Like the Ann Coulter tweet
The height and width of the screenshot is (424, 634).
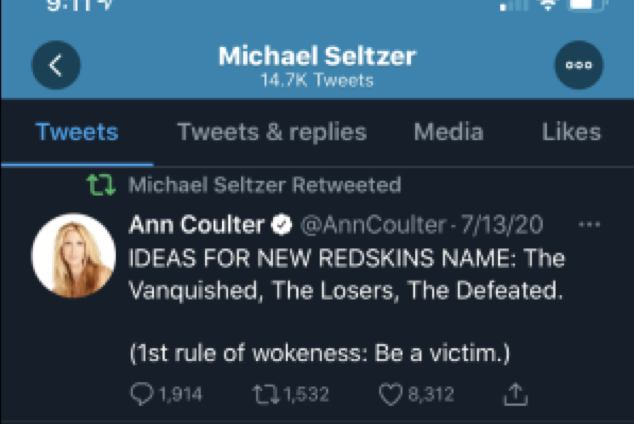[x=390, y=395]
